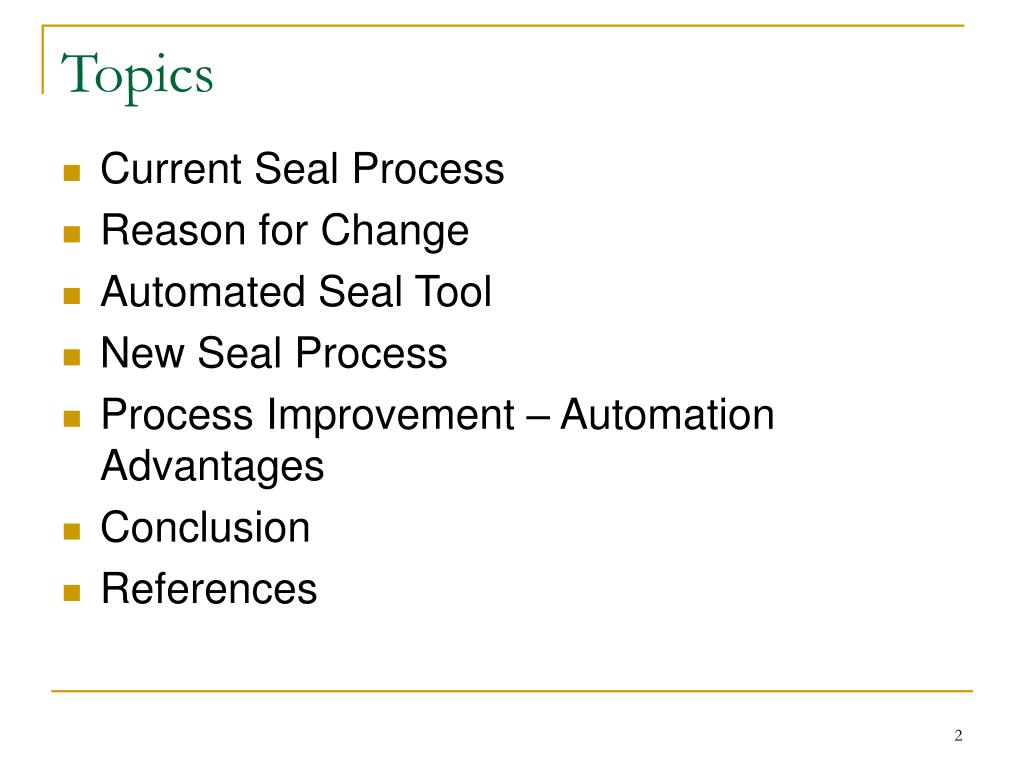Click the Reason for Change line
This screenshot has width=1024, height=768.
[285, 231]
